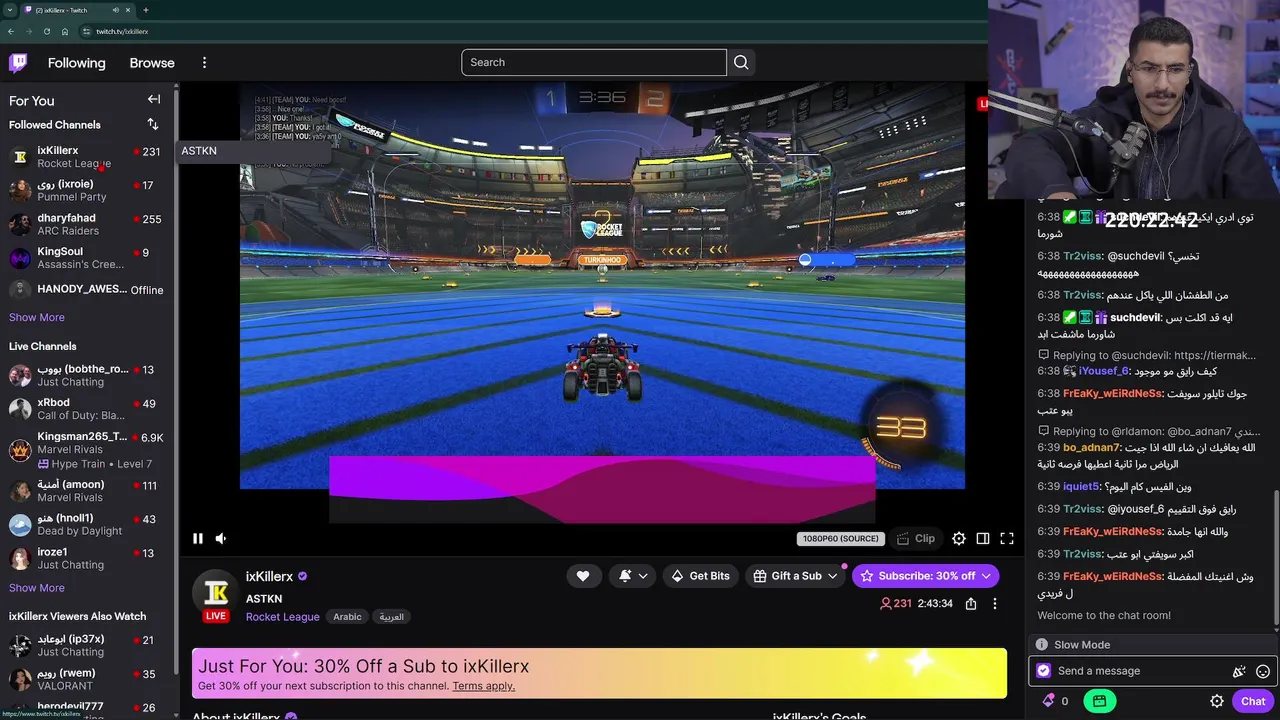Send message with the Chat button
The height and width of the screenshot is (720, 1280).
1253,701
